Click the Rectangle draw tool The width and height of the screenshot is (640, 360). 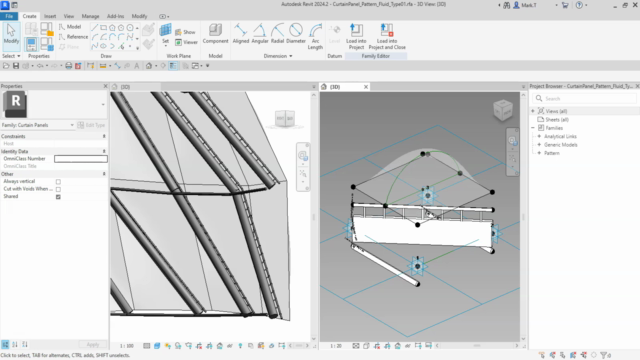pos(103,28)
